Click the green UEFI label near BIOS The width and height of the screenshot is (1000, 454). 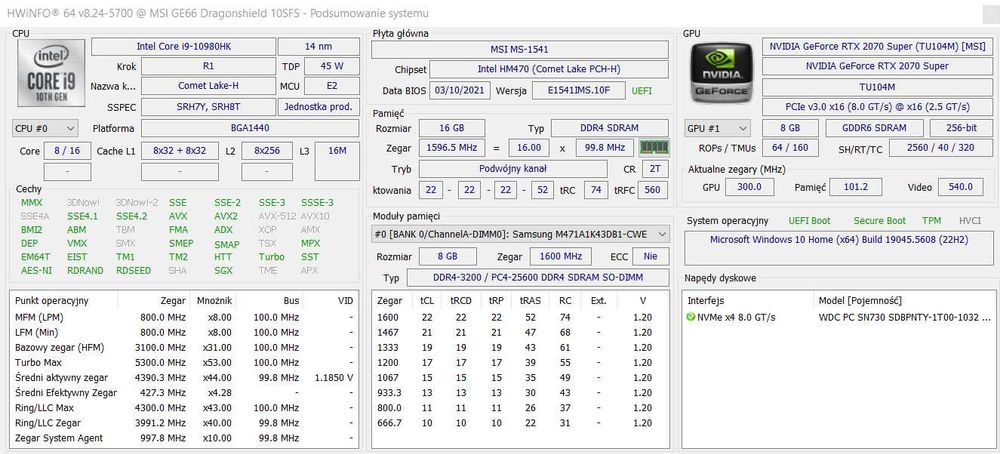(x=642, y=91)
